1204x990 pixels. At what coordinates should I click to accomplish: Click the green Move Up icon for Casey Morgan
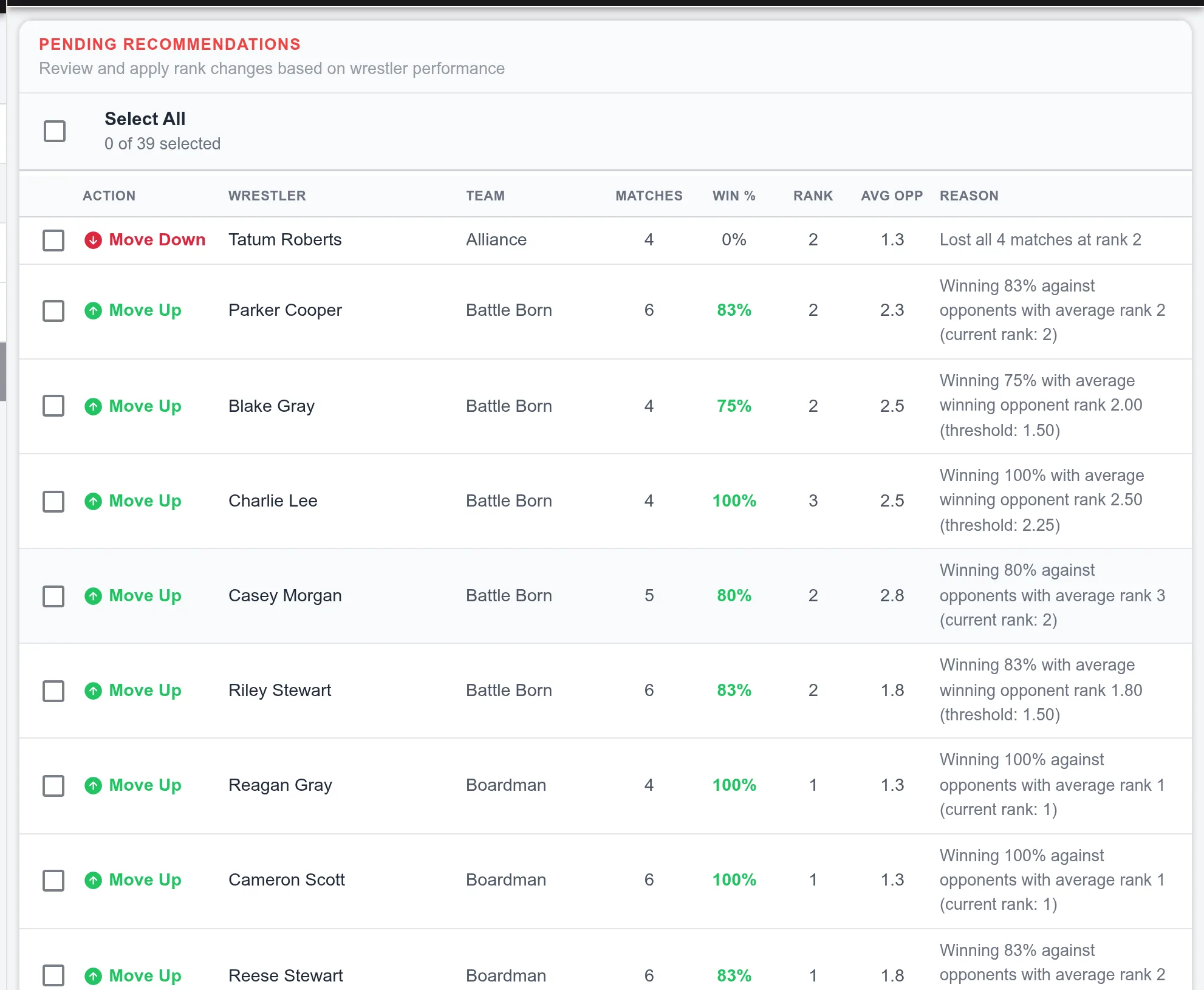click(x=93, y=596)
